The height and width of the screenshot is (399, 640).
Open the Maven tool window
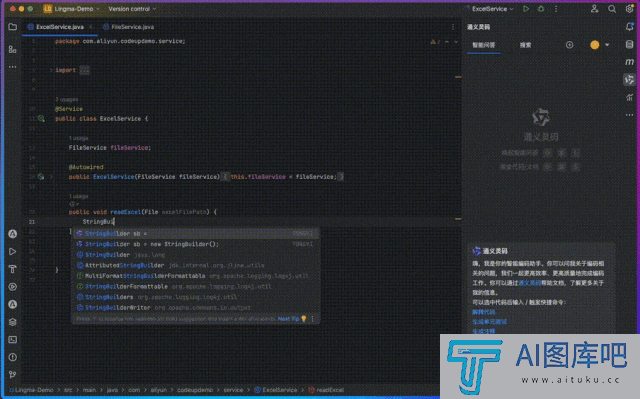629,62
